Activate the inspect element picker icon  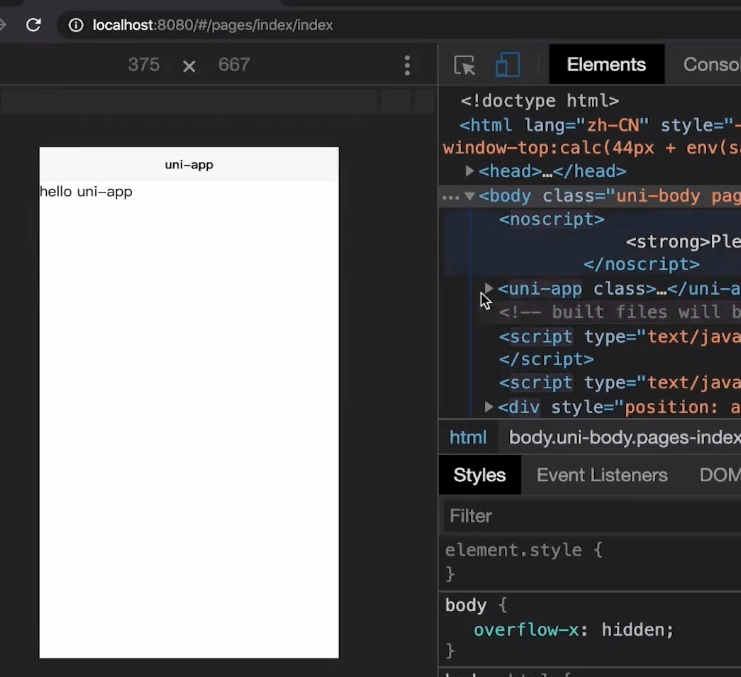coord(464,65)
